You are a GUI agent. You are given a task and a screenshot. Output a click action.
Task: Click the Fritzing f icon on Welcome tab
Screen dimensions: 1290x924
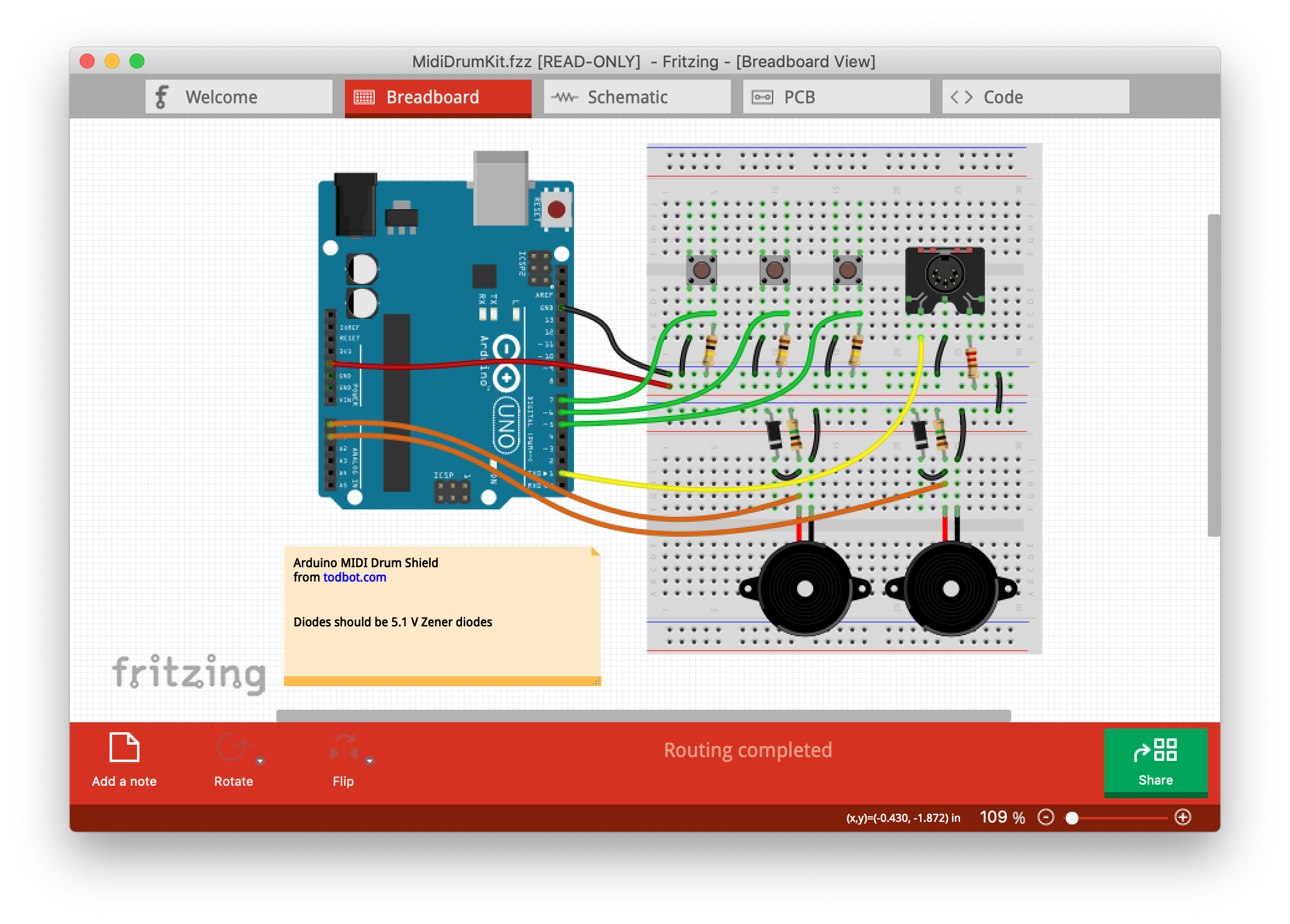point(162,97)
